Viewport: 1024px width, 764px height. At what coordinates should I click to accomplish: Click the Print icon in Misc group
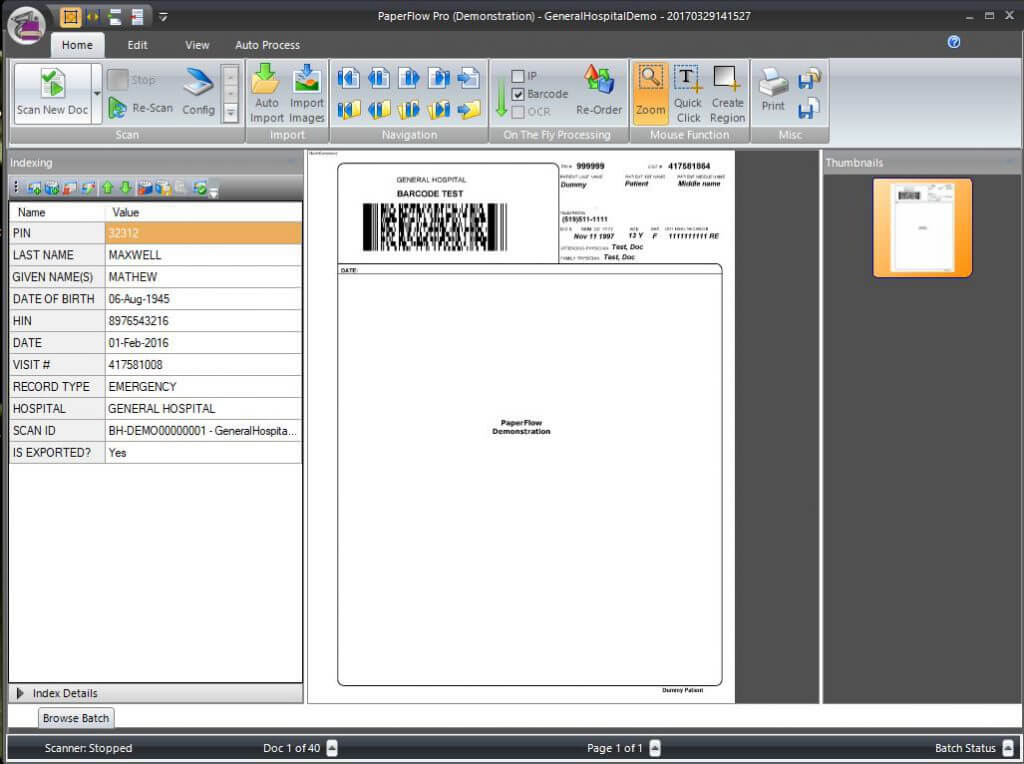click(x=772, y=90)
